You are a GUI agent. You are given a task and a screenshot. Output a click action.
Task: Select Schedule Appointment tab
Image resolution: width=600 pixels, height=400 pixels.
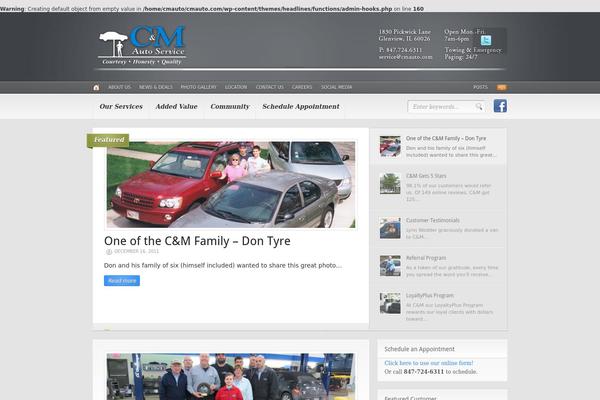pyautogui.click(x=301, y=106)
